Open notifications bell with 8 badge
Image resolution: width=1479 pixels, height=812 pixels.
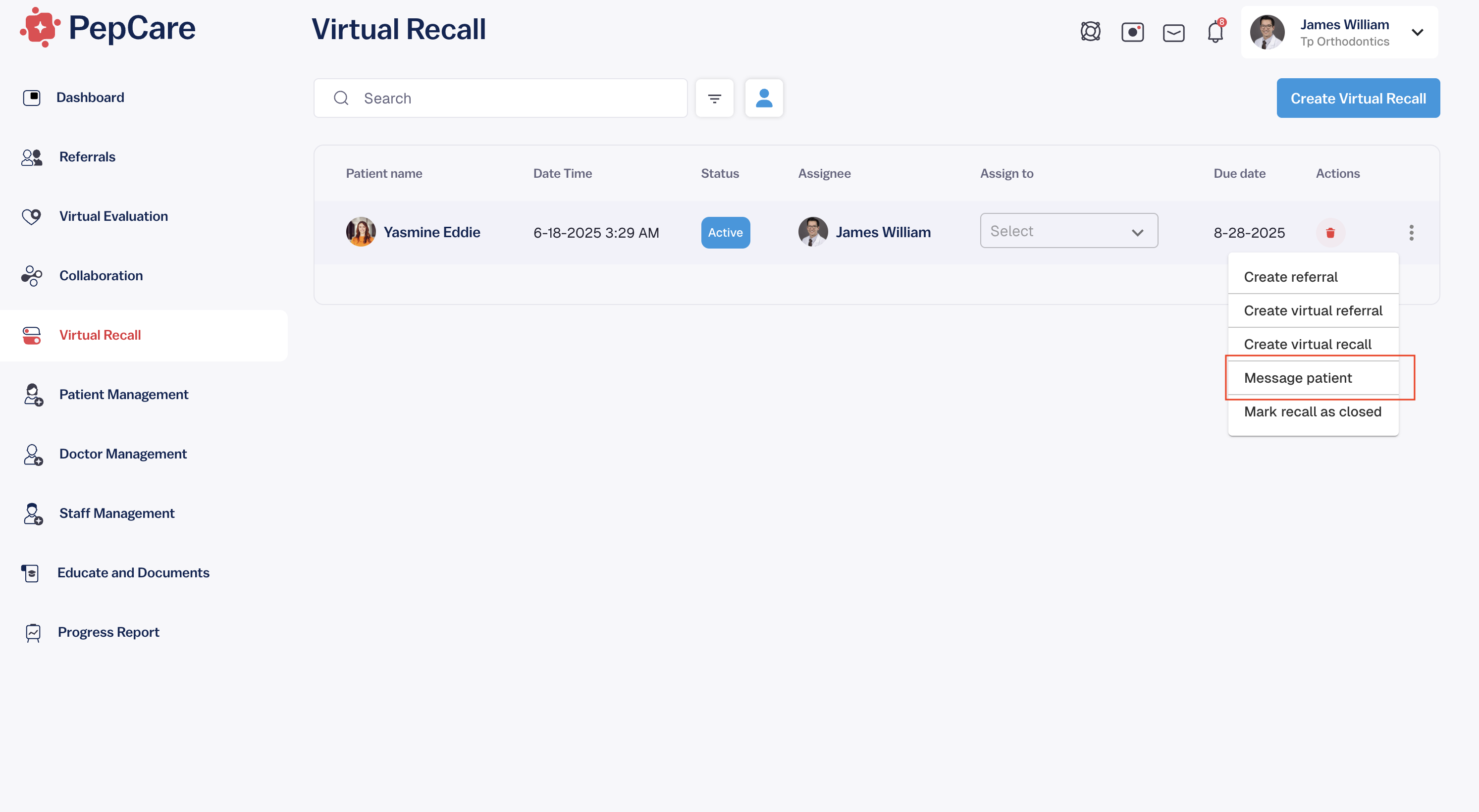click(1215, 31)
